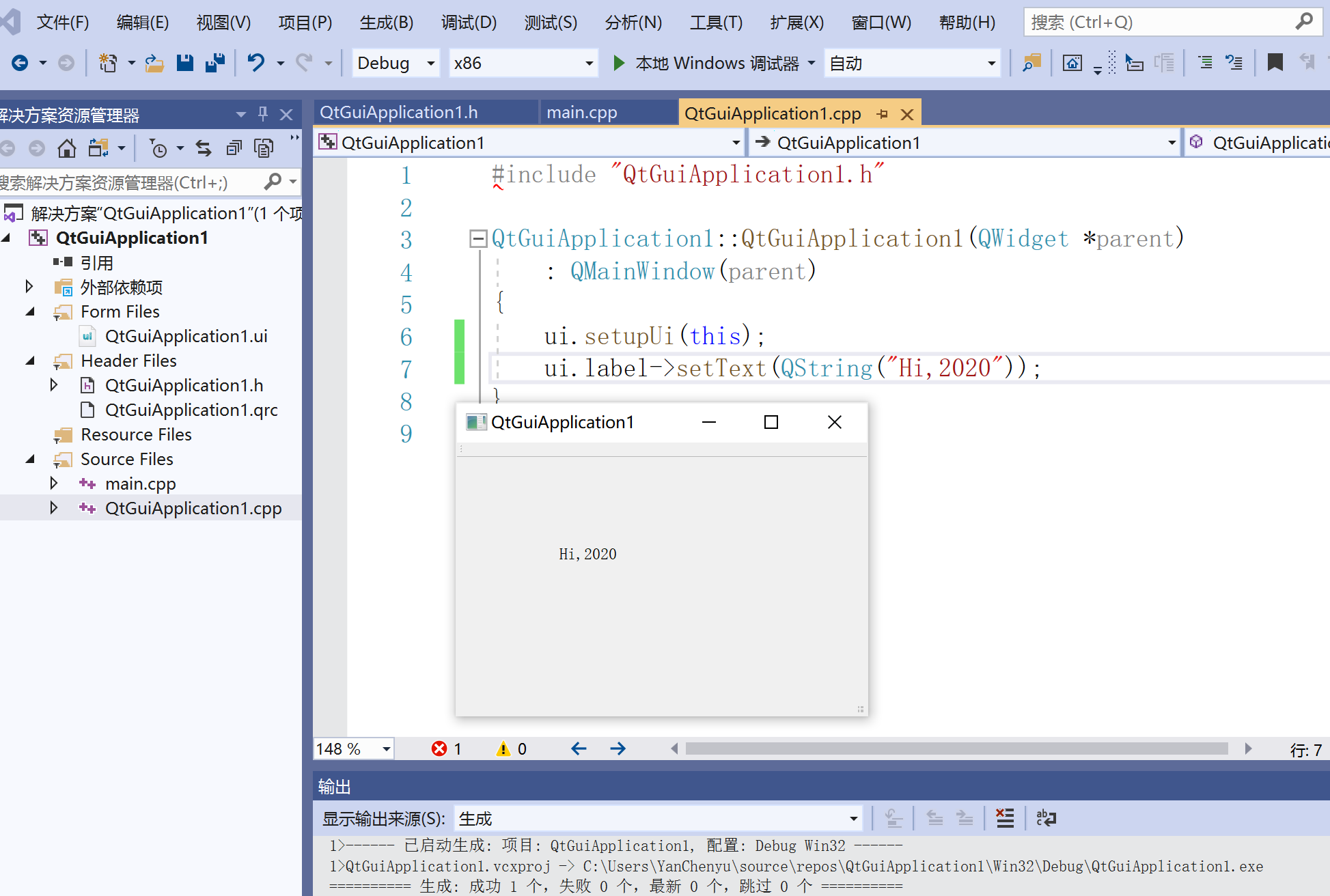
Task: Close the Solution Explorer panel
Action: point(286,115)
